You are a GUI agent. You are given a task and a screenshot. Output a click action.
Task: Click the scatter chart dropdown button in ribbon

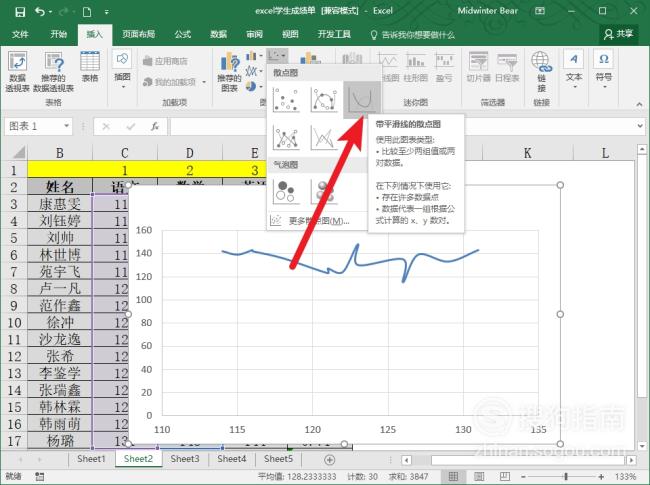(x=276, y=56)
